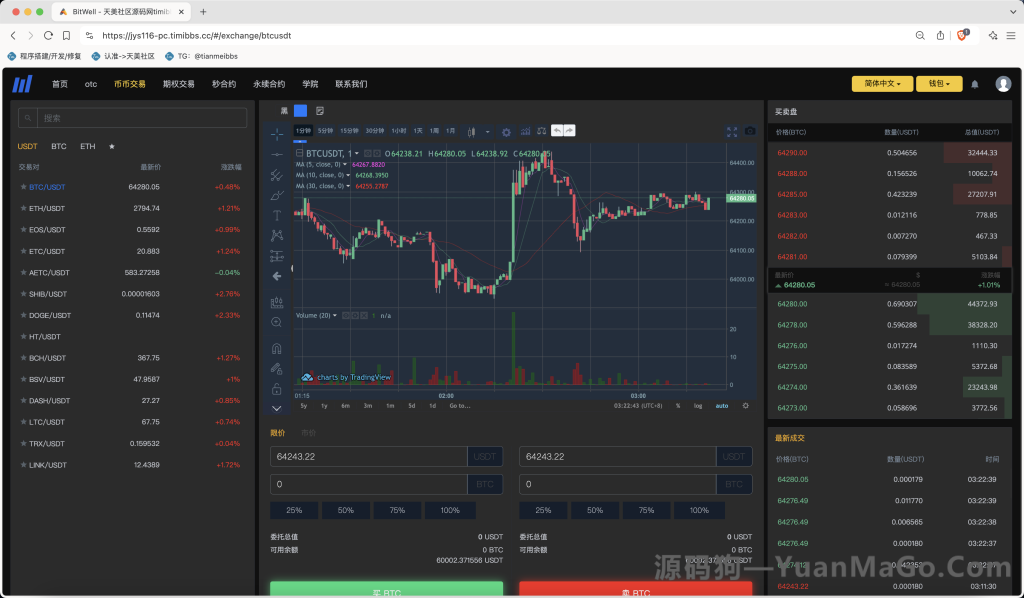Toggle percent scale on the price axis

point(678,406)
